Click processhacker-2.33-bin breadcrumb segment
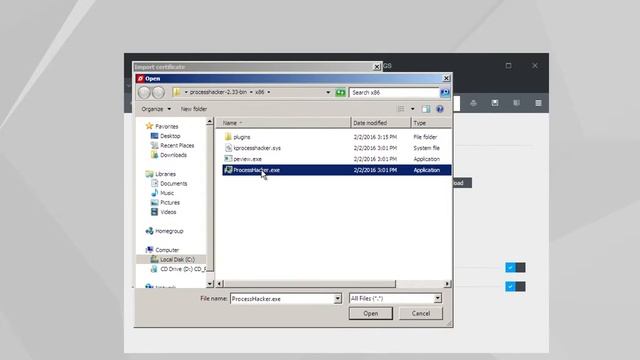 coord(218,93)
